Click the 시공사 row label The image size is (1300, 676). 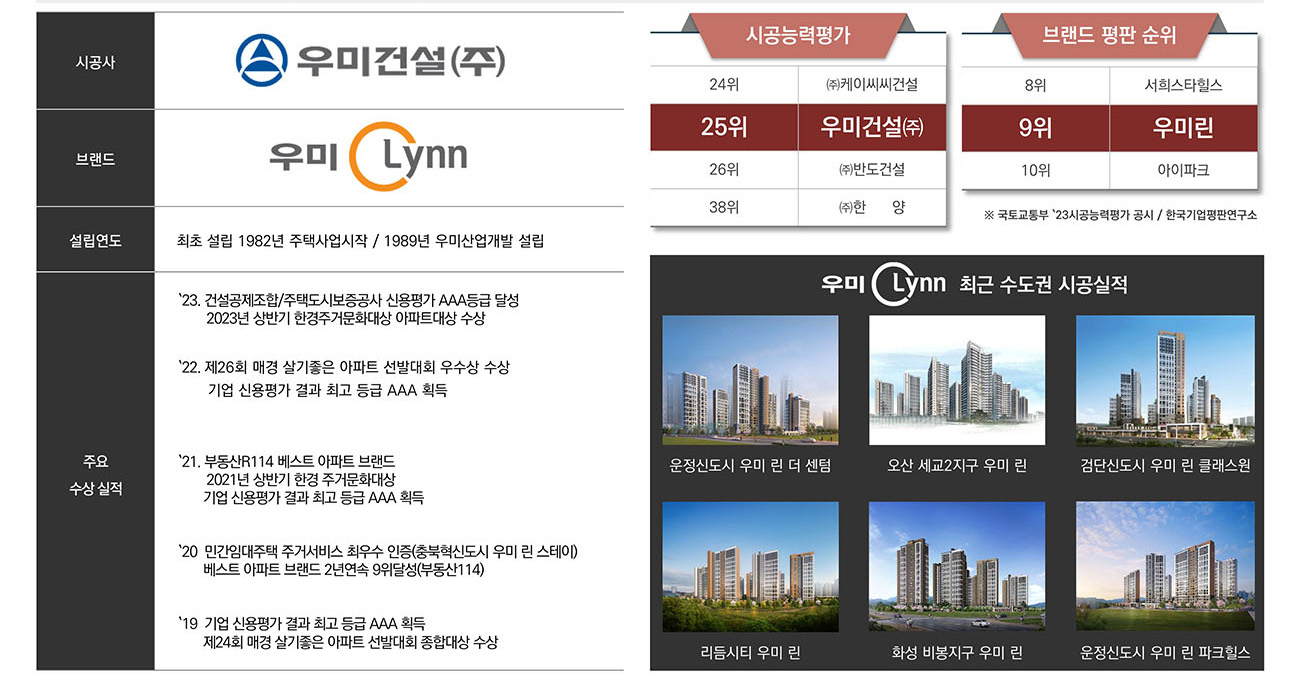tap(96, 62)
